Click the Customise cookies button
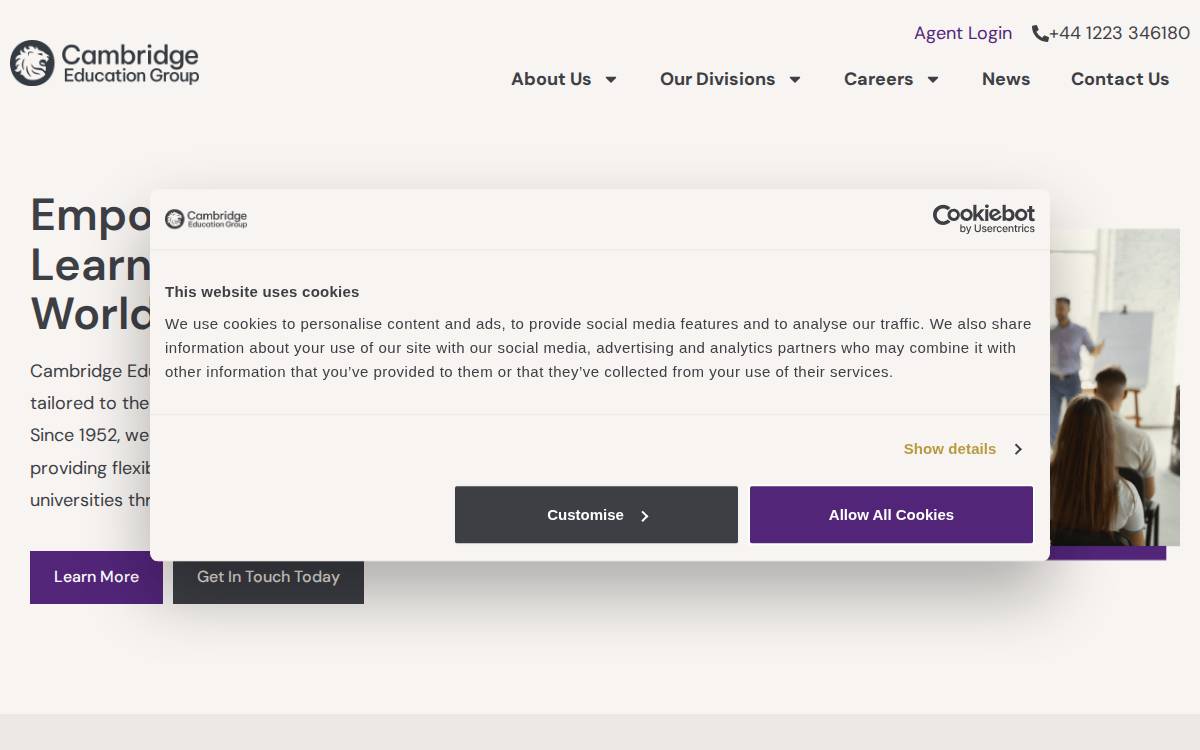 [596, 515]
